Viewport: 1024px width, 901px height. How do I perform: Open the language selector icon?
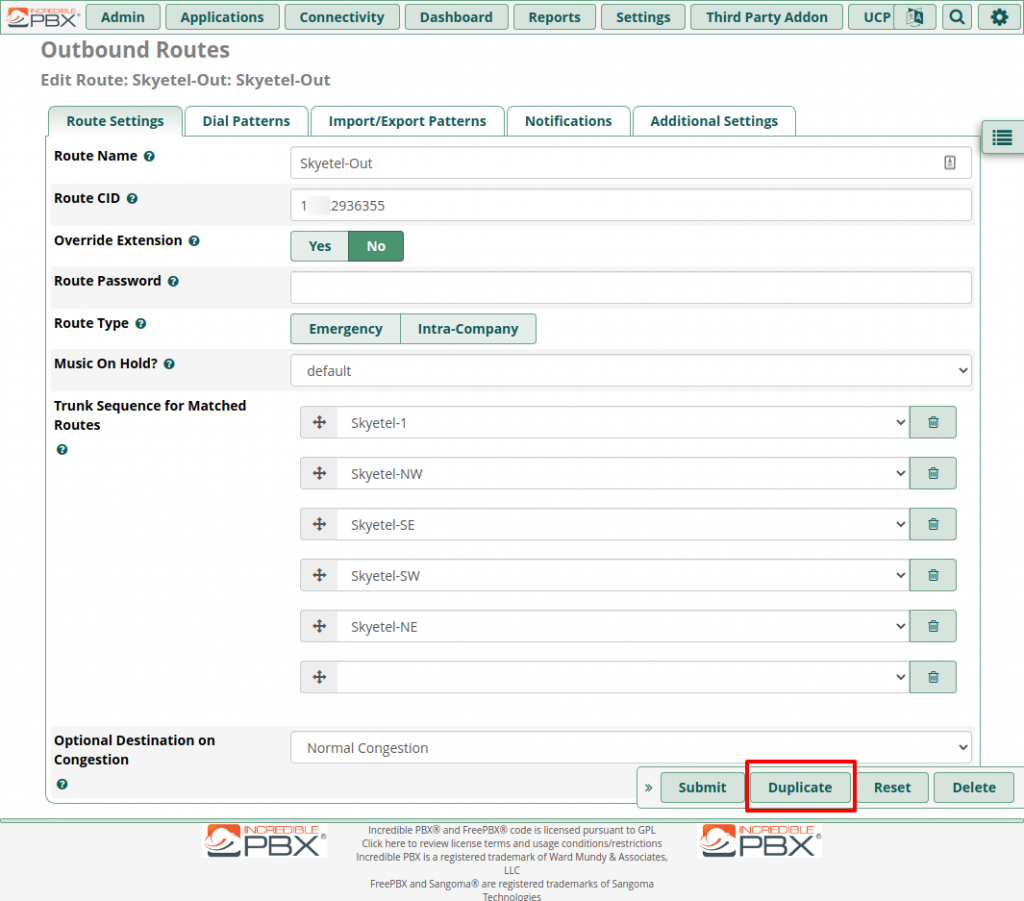(915, 17)
